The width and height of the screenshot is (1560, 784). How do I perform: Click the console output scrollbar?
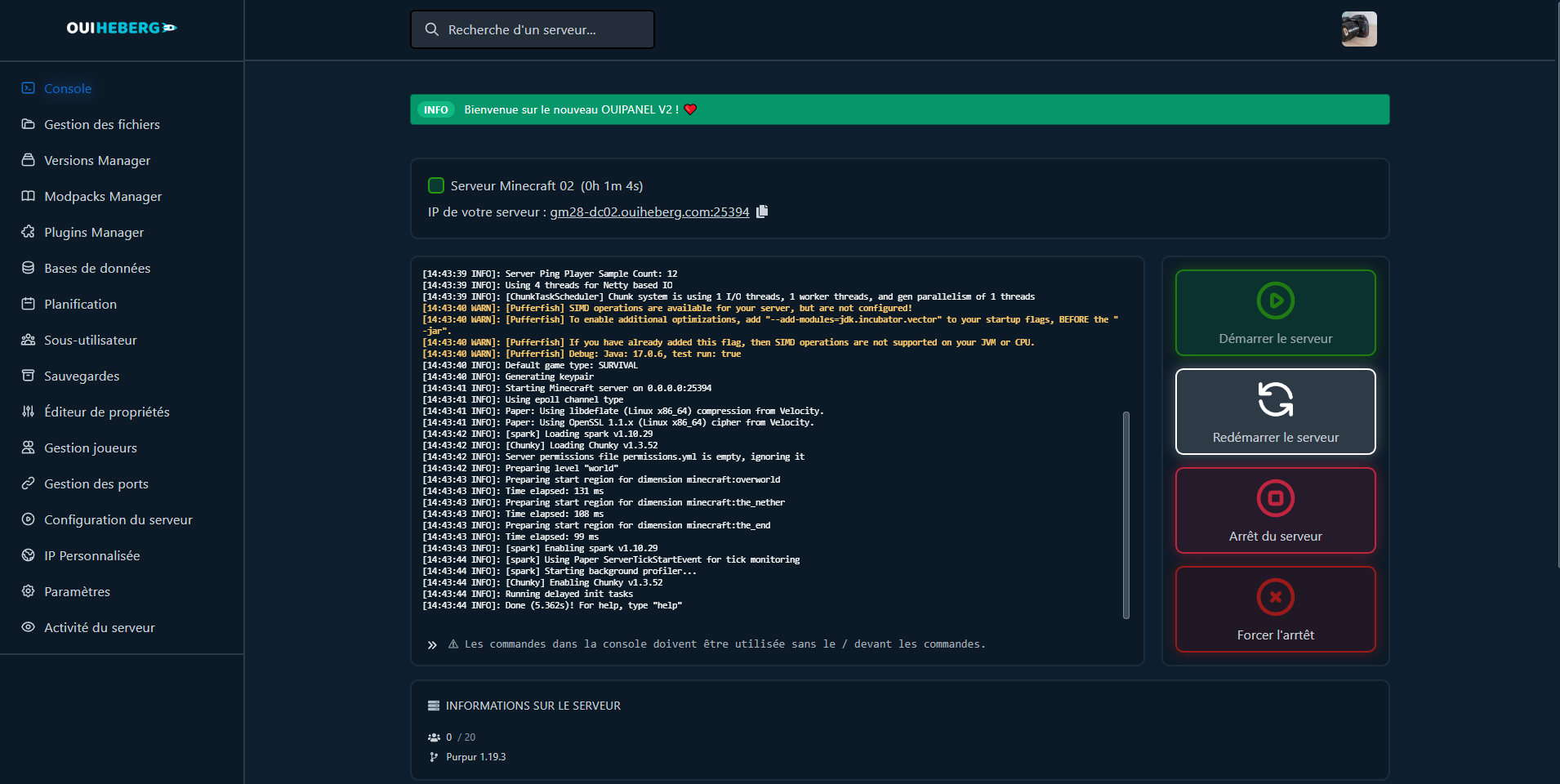click(x=1126, y=514)
